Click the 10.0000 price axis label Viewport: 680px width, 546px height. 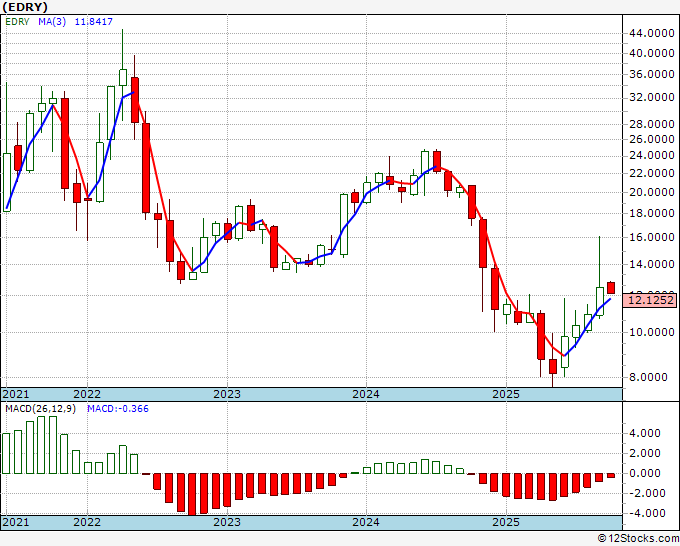pyautogui.click(x=651, y=332)
